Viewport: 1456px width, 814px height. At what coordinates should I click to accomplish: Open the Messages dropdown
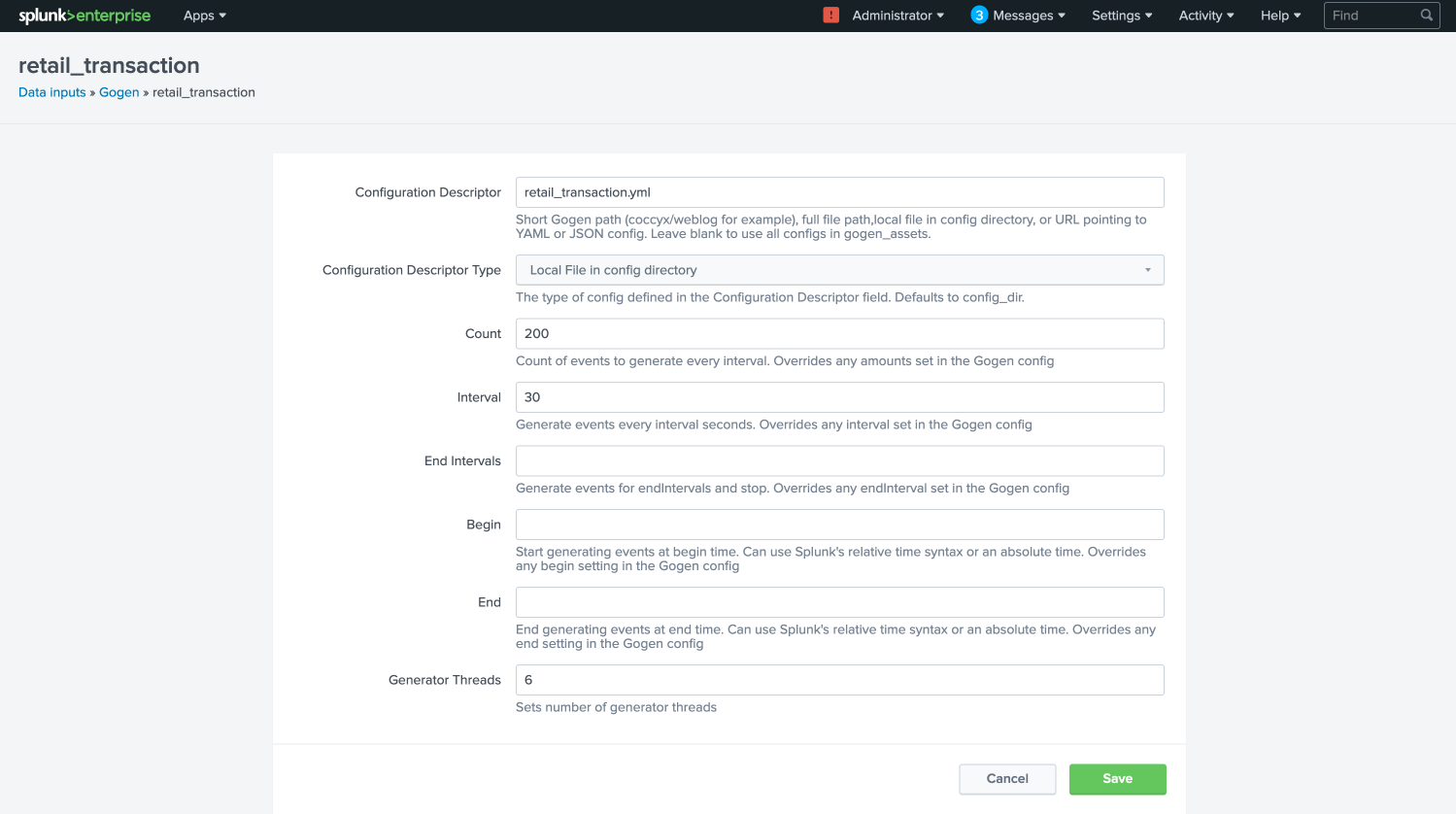point(1029,16)
